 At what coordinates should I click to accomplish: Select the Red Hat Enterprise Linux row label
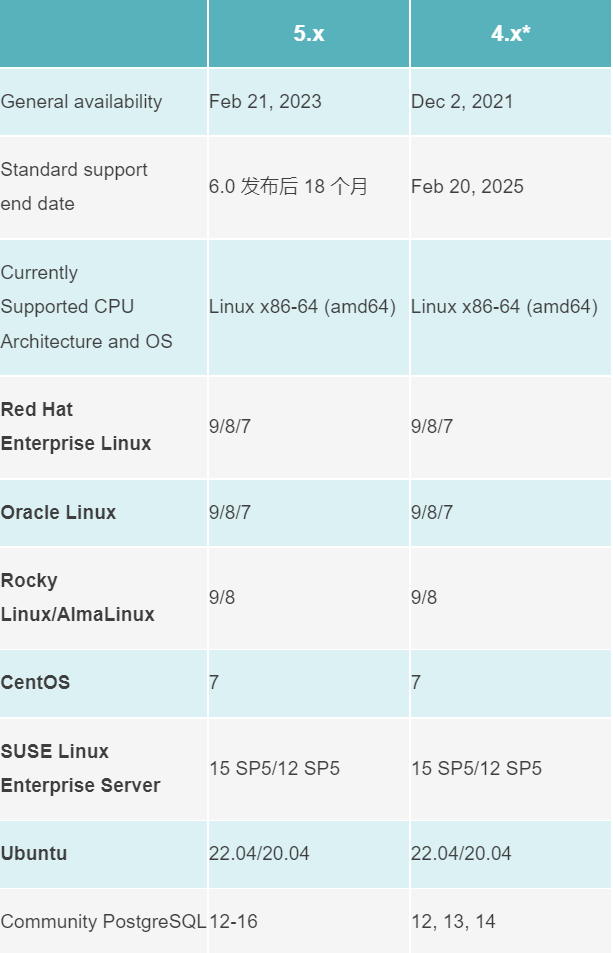coord(76,427)
